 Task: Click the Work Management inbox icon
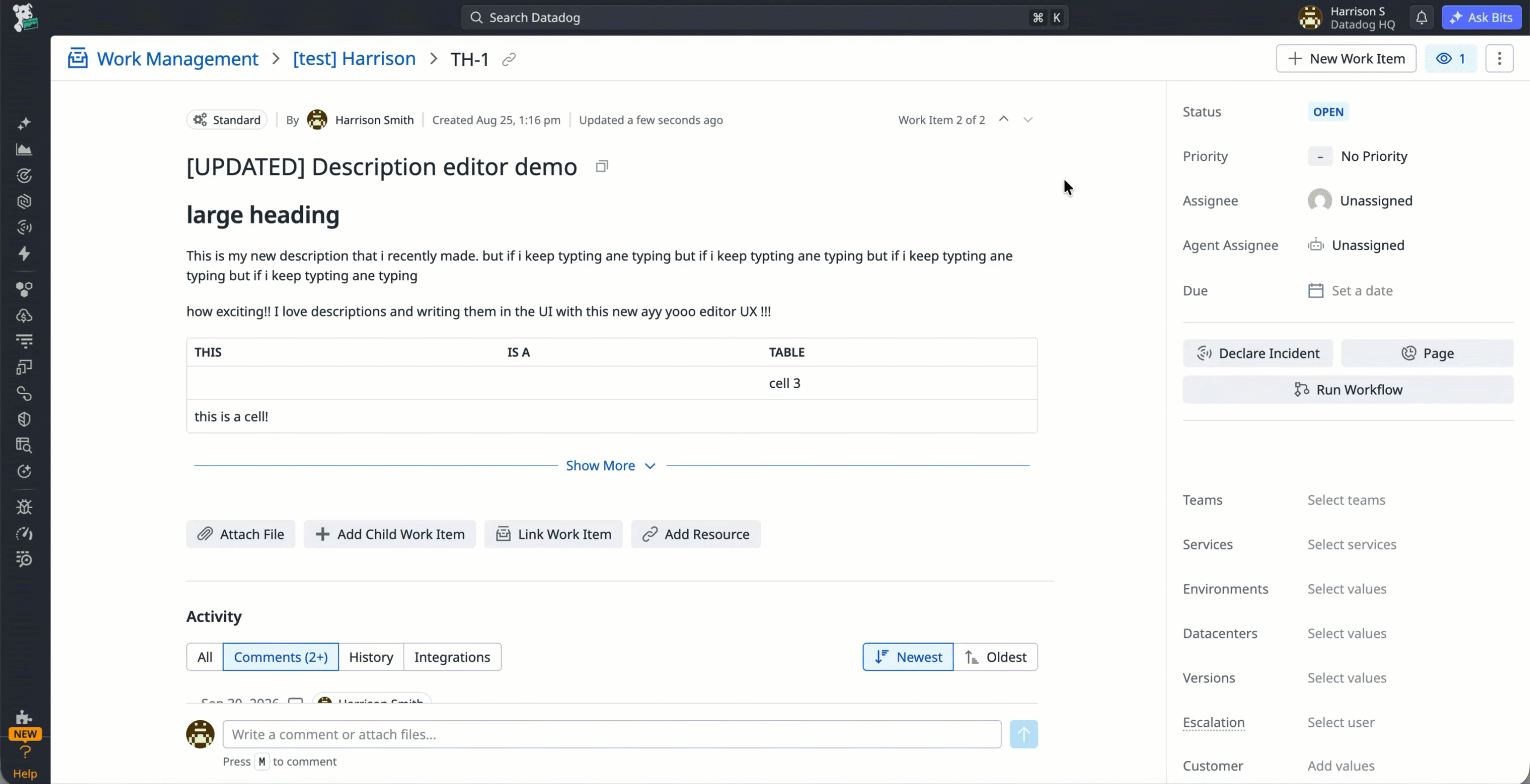(78, 58)
